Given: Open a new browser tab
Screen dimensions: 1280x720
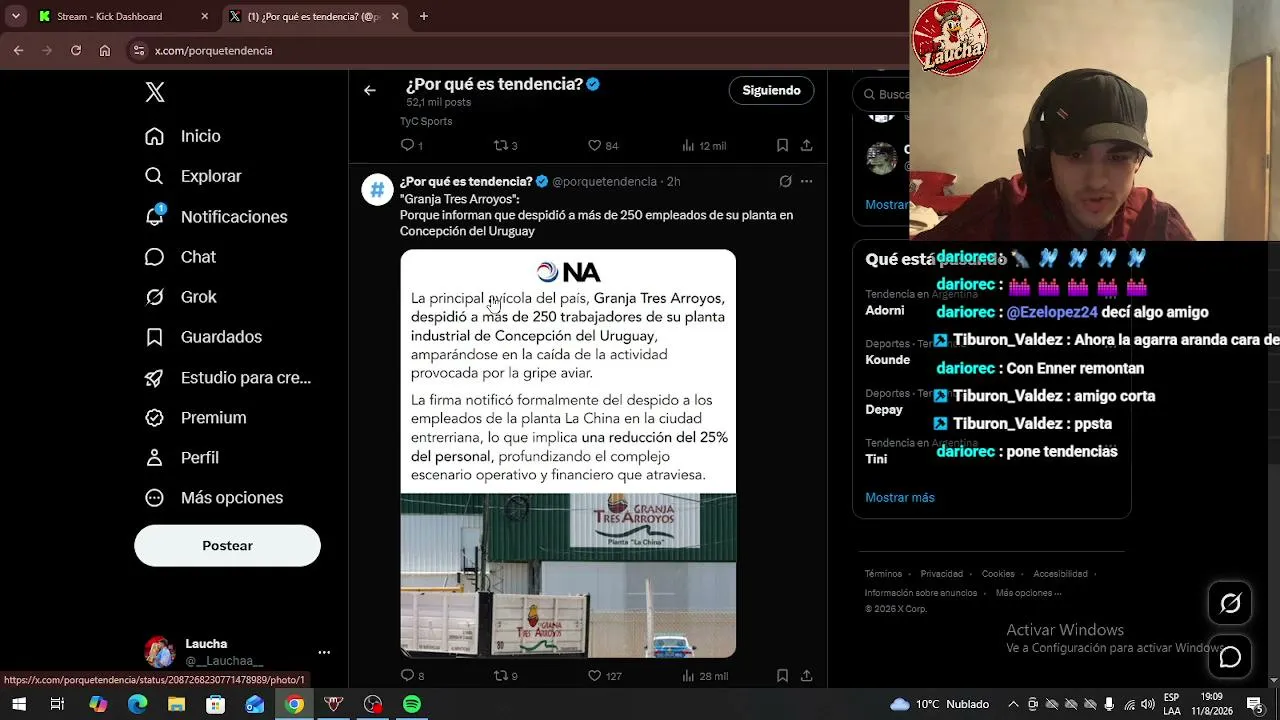Looking at the screenshot, I should coord(424,16).
